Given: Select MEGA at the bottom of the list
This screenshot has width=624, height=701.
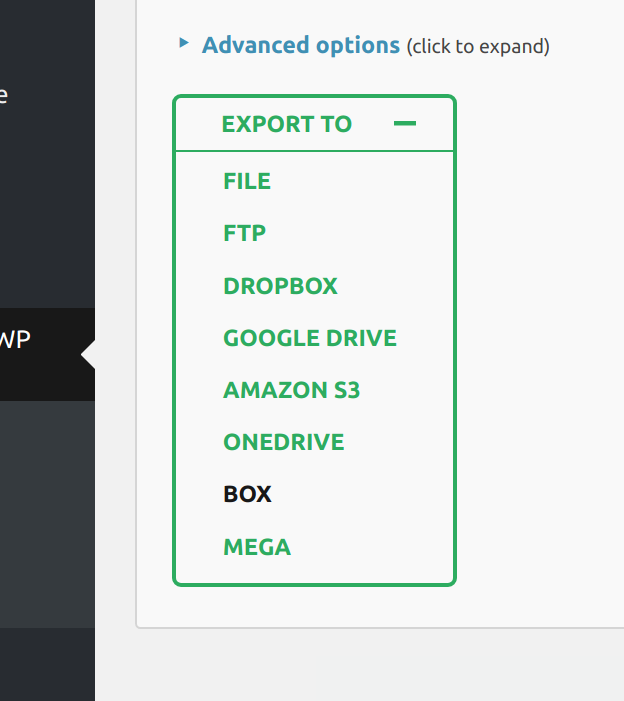Looking at the screenshot, I should click(x=257, y=547).
